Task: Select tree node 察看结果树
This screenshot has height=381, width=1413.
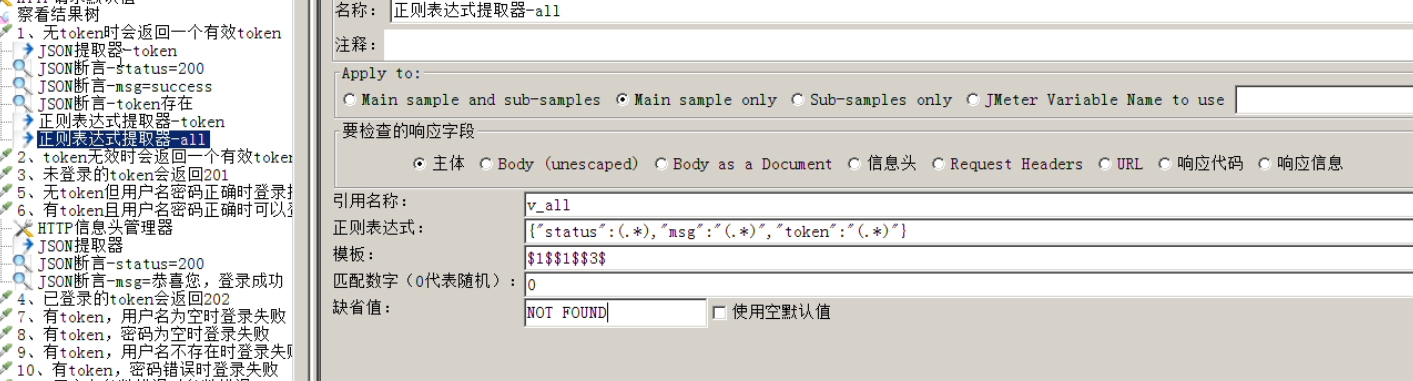Action: point(58,15)
